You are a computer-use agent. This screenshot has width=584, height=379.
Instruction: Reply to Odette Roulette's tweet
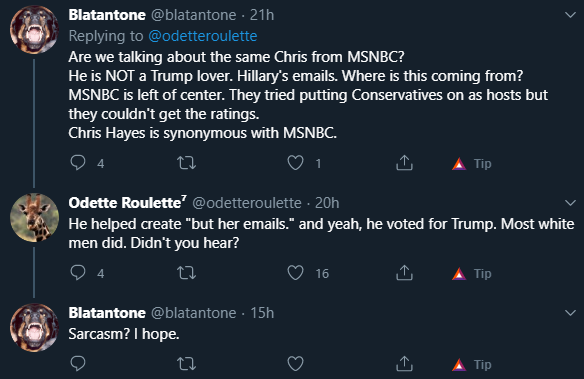78,273
